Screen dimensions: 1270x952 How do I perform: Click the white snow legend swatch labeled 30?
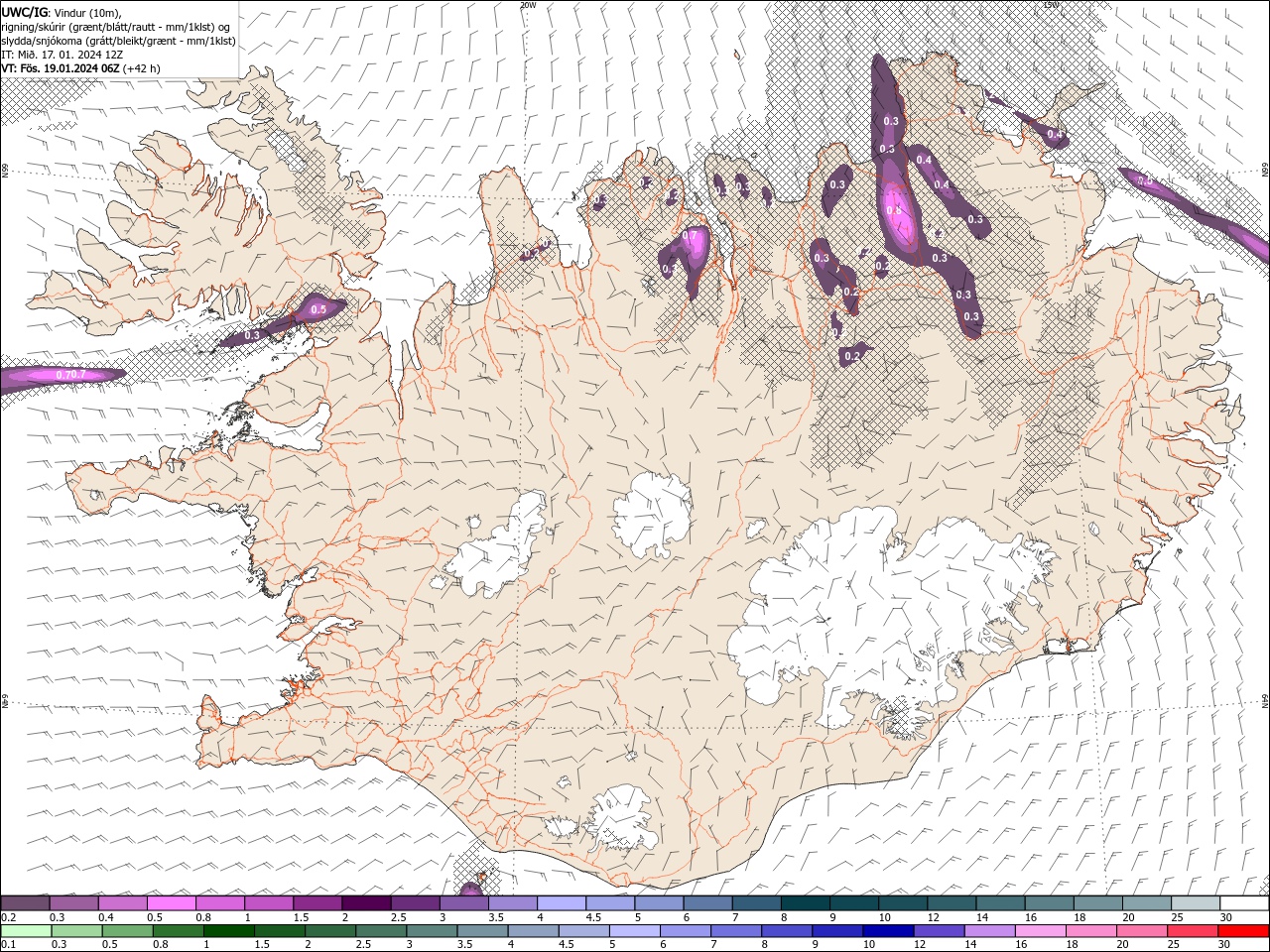tap(1244, 903)
